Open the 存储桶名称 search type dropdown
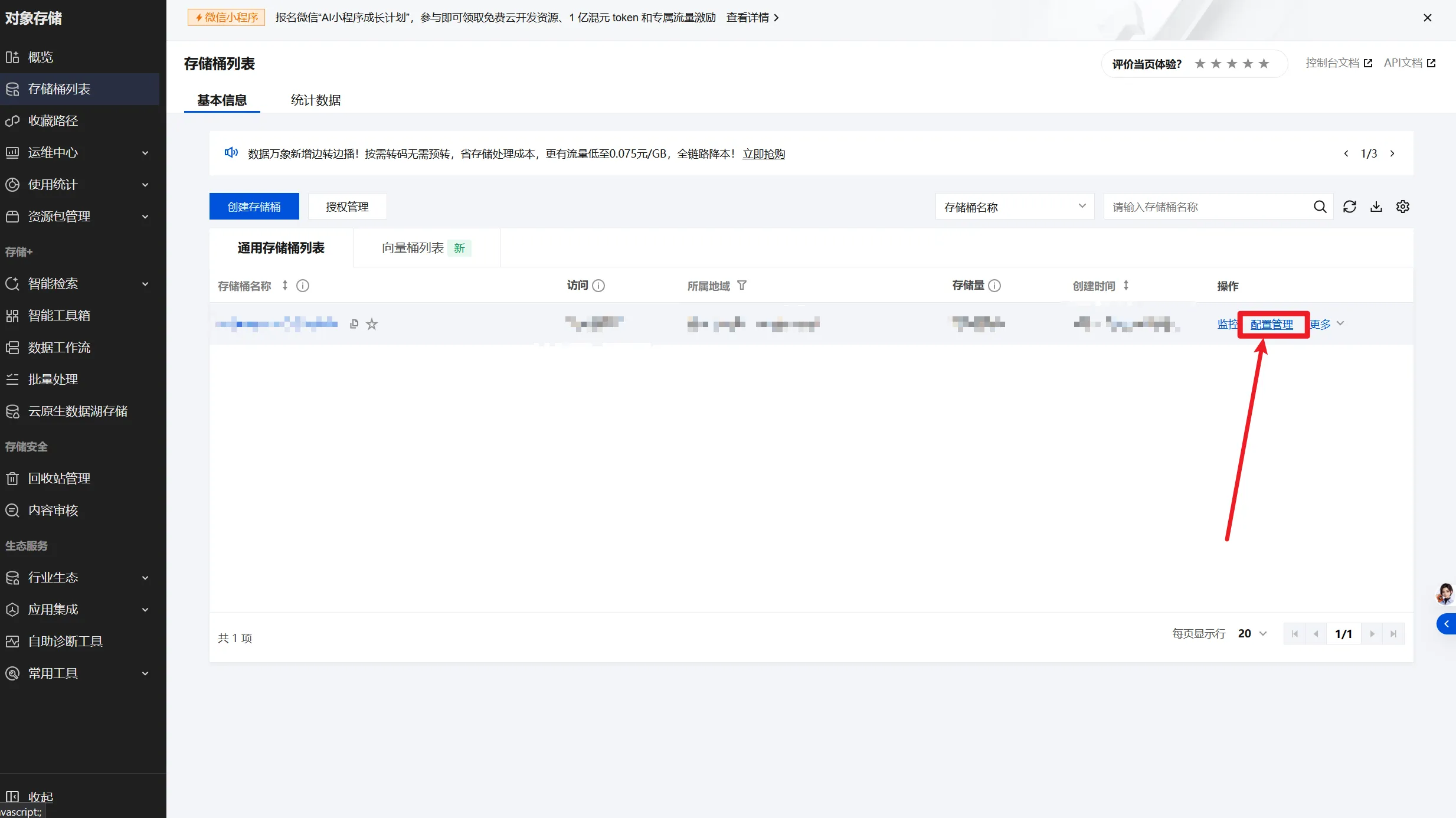 (x=1014, y=207)
